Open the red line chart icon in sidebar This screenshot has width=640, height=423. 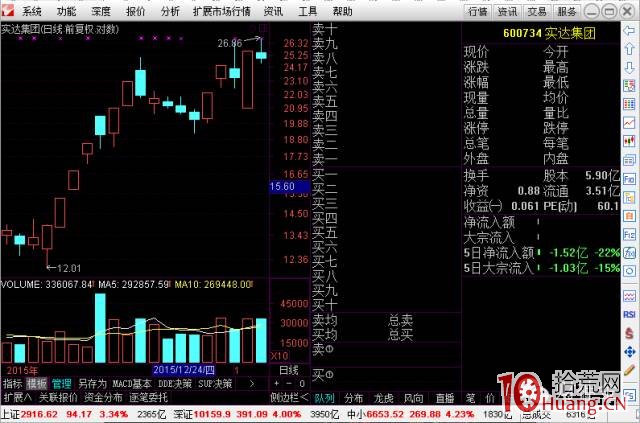(629, 122)
